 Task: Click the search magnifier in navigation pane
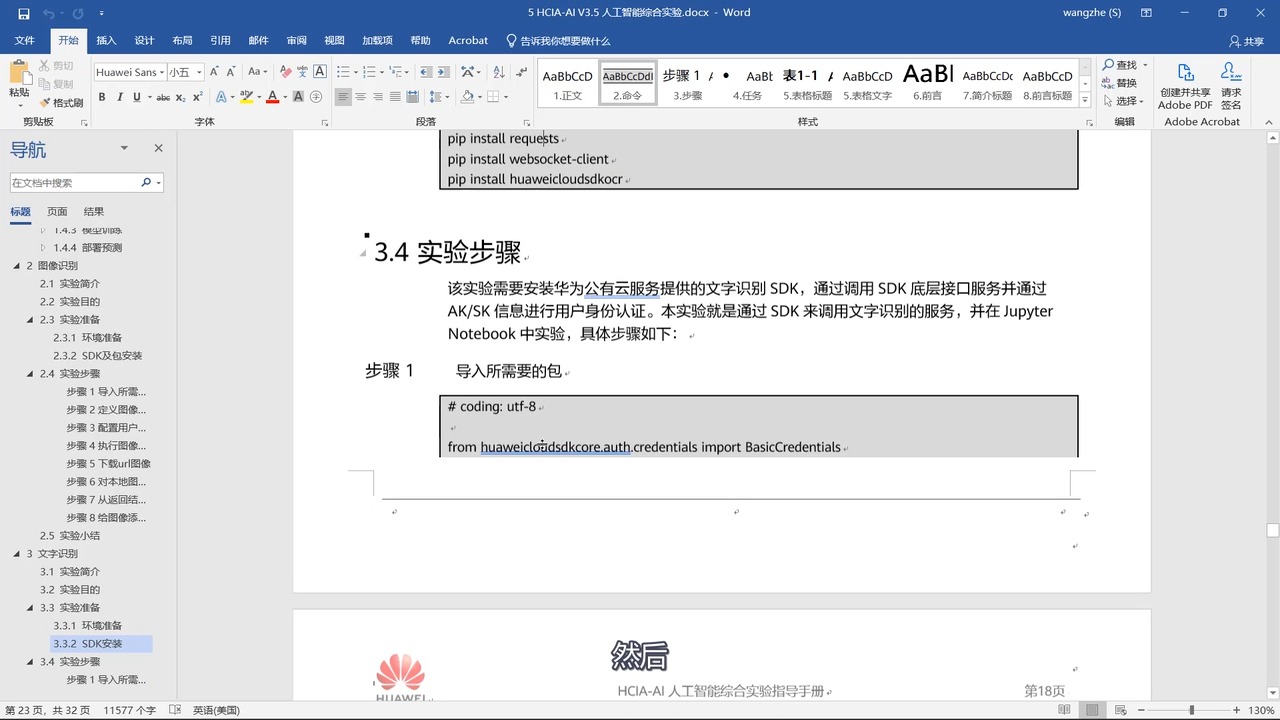[147, 183]
